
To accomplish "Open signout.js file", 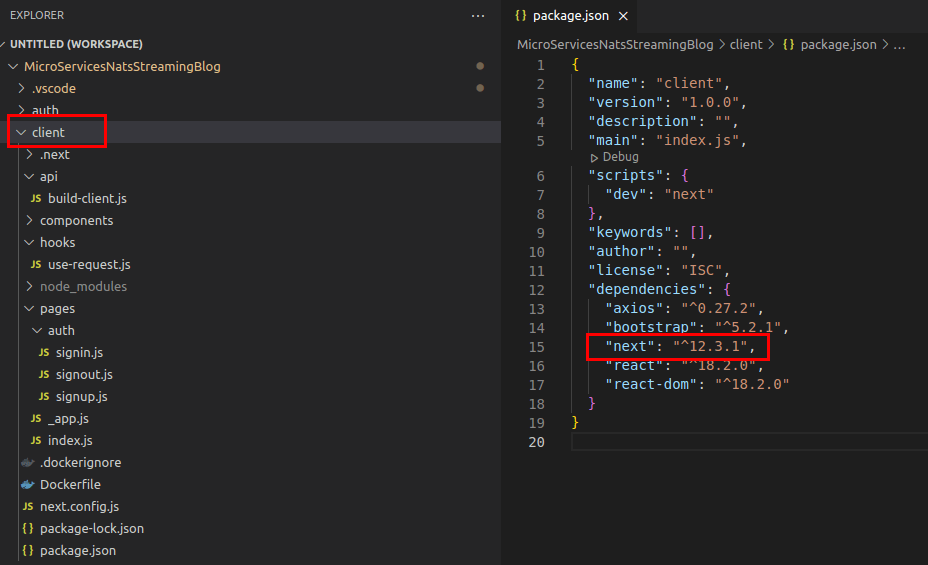I will click(x=84, y=374).
